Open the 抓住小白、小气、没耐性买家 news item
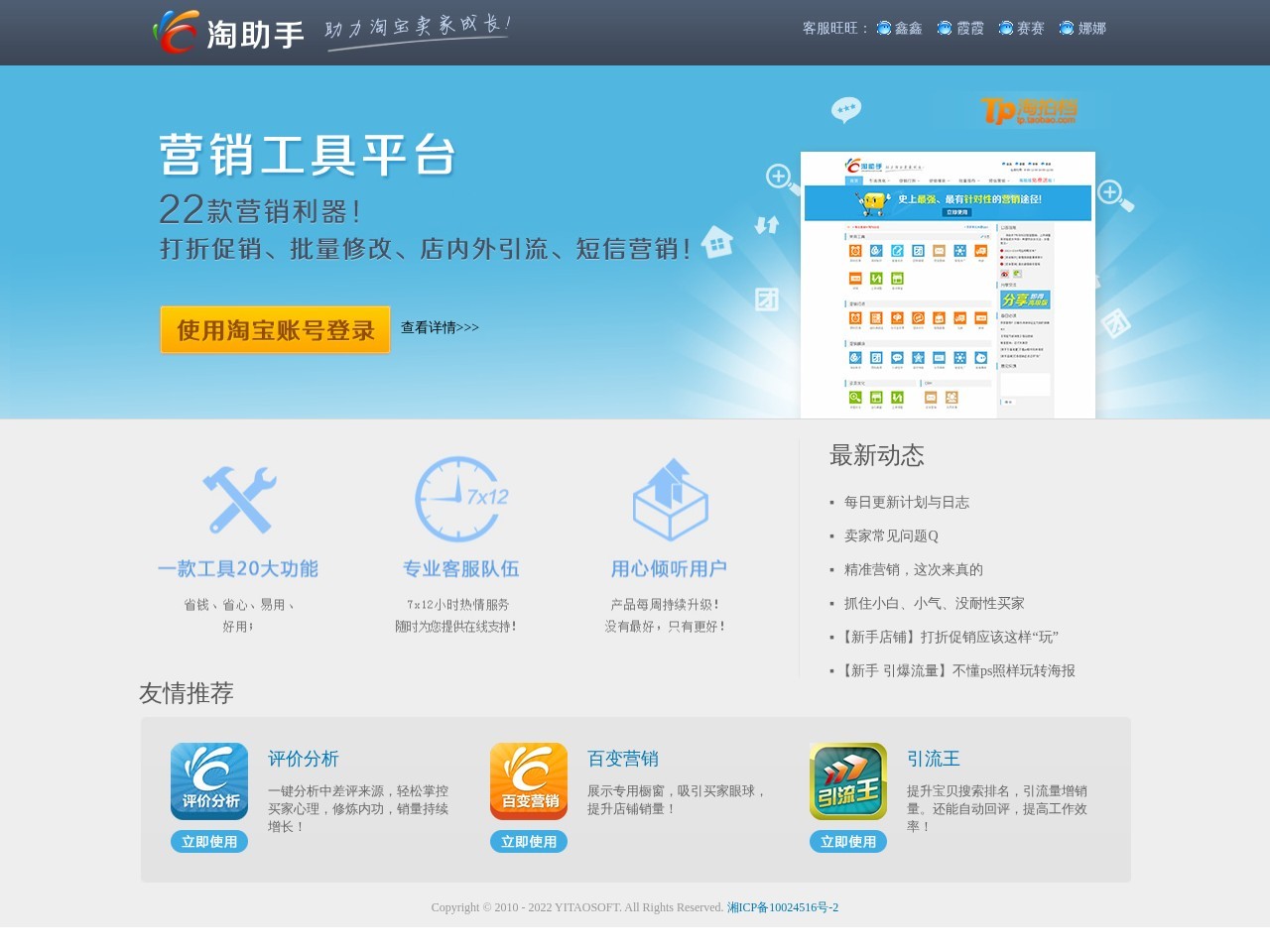 point(935,604)
